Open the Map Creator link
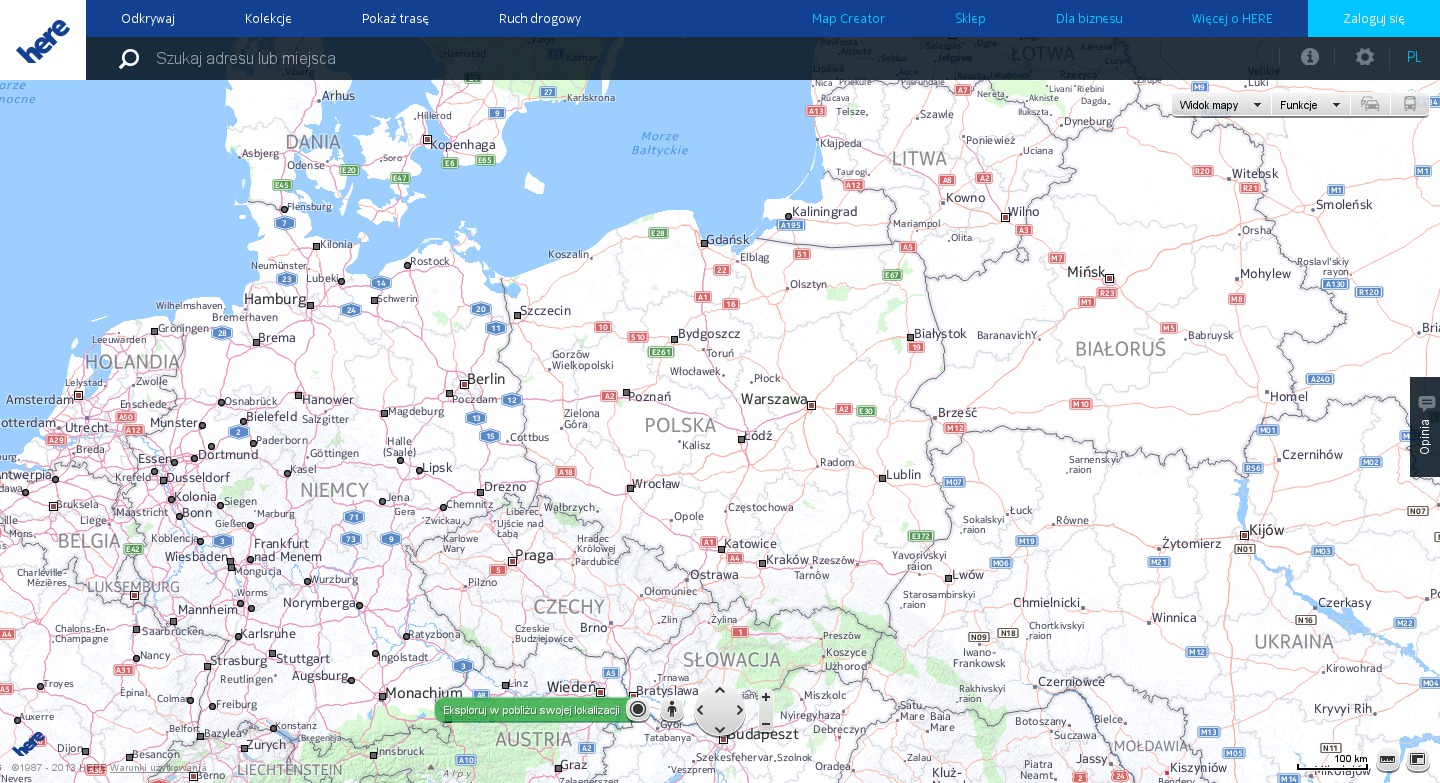Image resolution: width=1440 pixels, height=783 pixels. tap(848, 19)
